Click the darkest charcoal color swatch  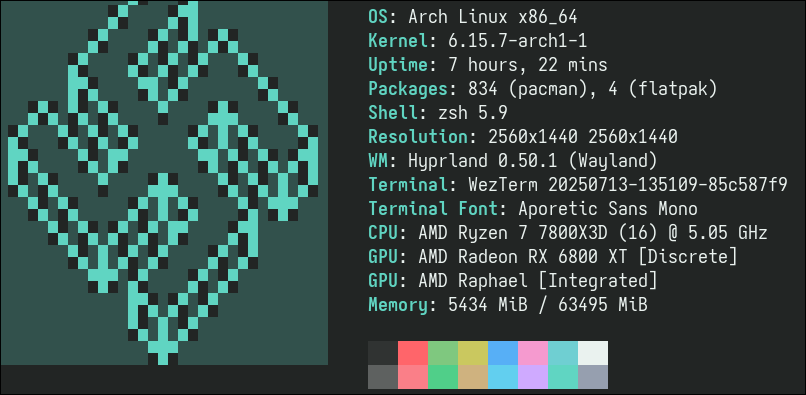click(x=383, y=353)
